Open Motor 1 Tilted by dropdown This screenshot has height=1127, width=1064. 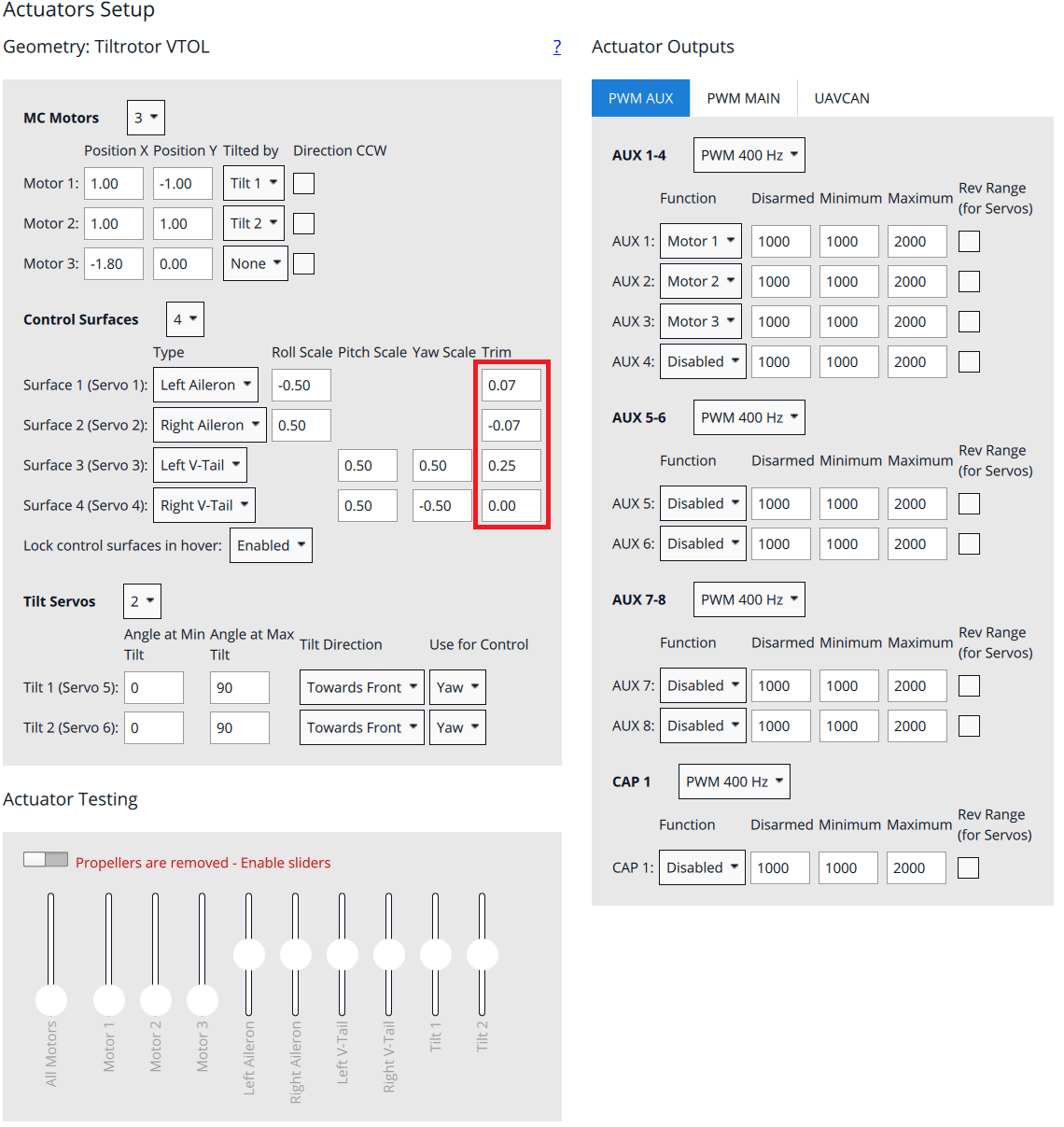click(254, 184)
